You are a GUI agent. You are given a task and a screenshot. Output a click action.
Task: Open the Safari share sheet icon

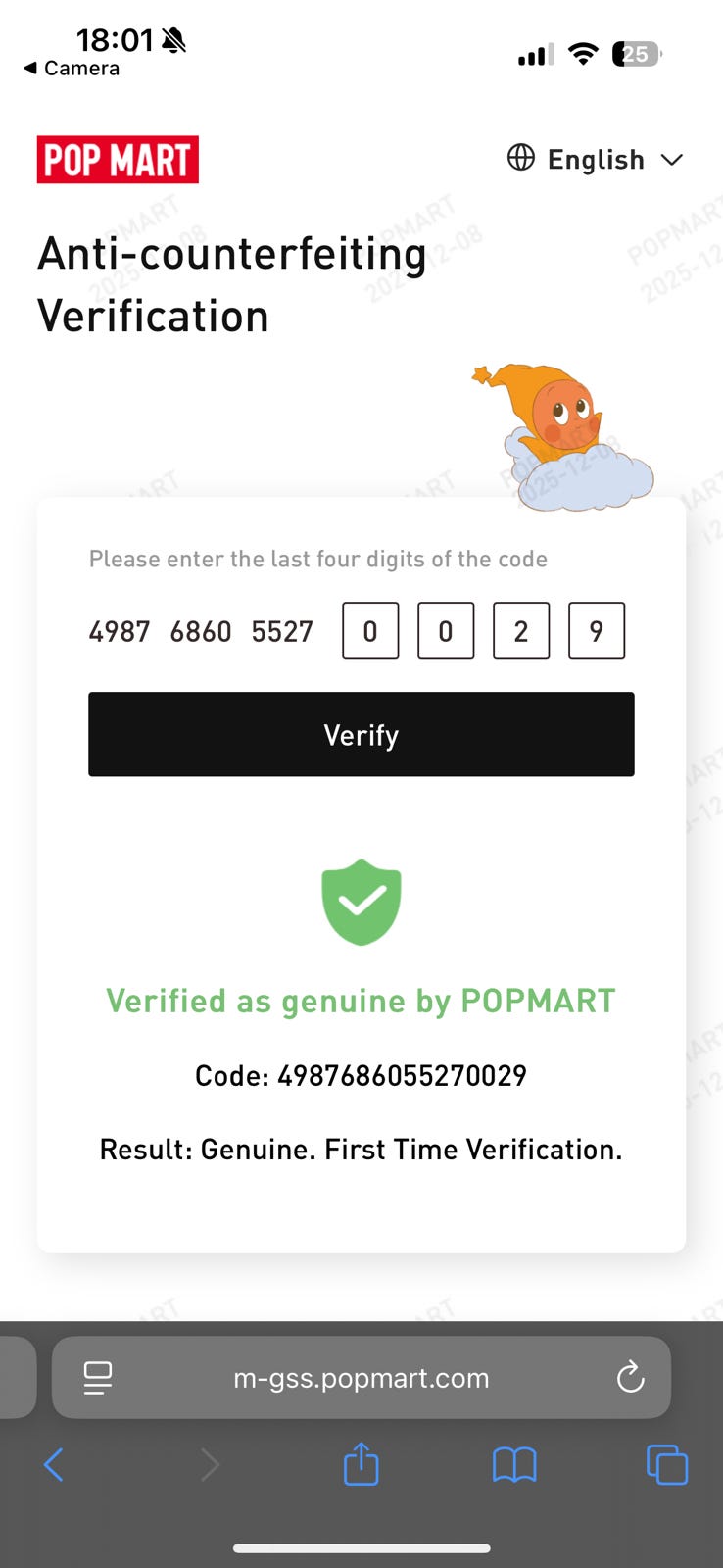pos(361,1463)
